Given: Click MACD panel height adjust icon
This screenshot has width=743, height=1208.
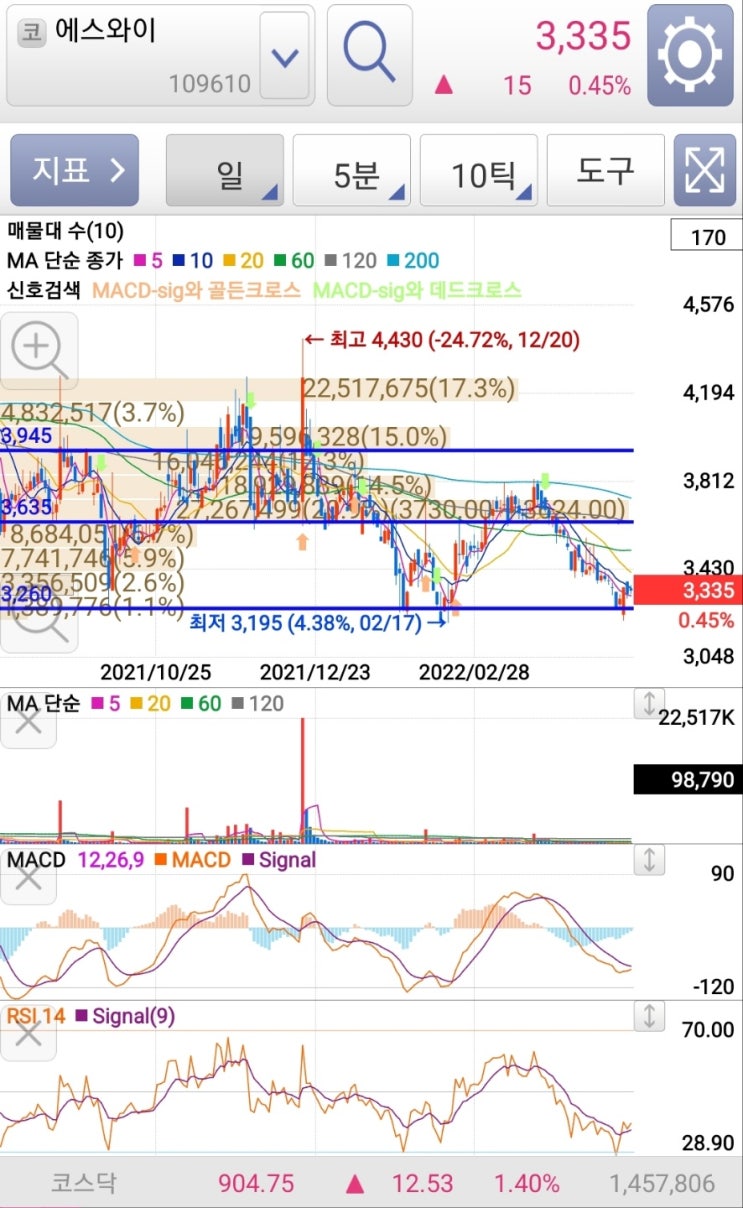Looking at the screenshot, I should point(649,860).
